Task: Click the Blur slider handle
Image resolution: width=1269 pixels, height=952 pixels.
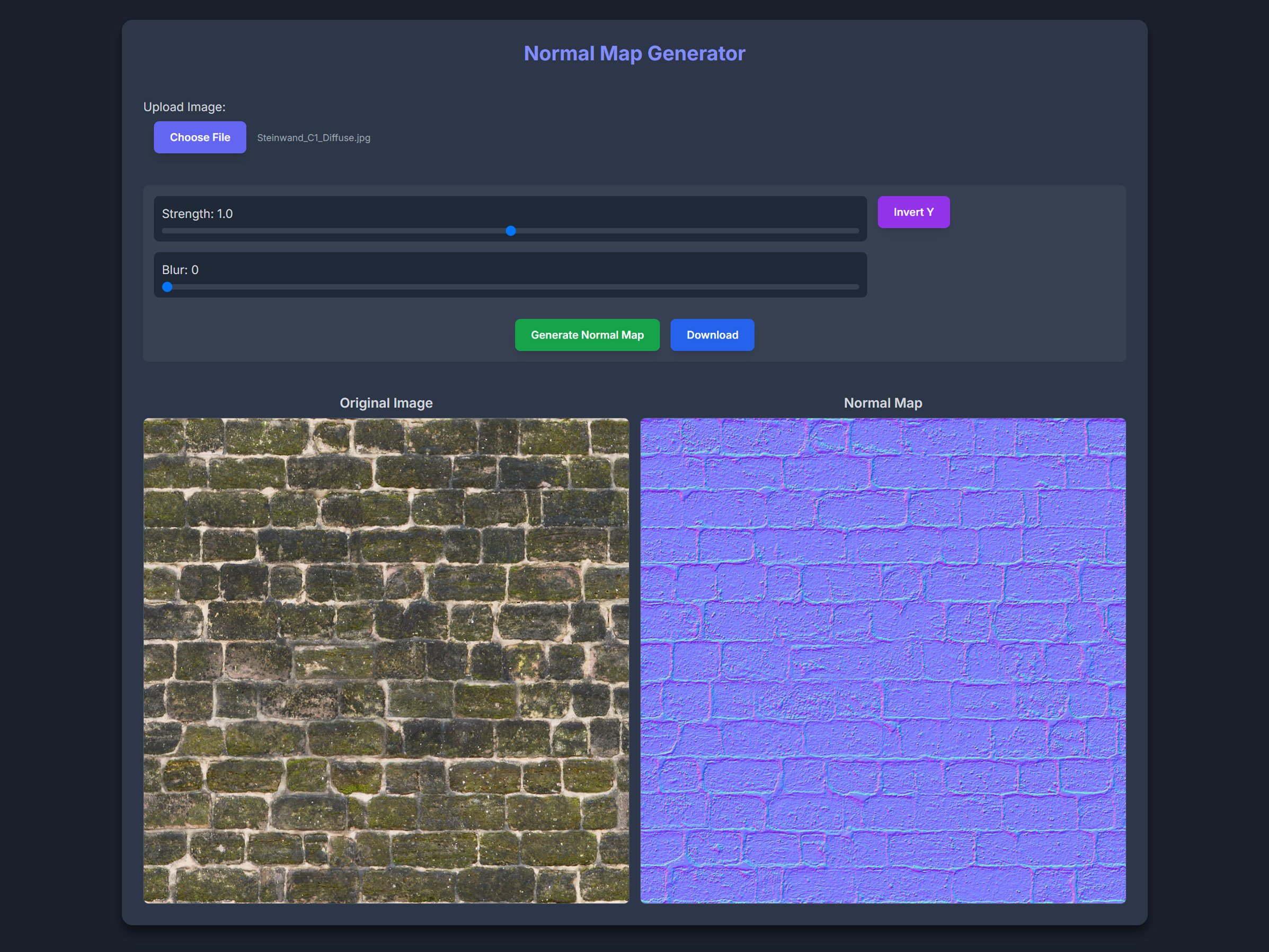Action: point(167,287)
